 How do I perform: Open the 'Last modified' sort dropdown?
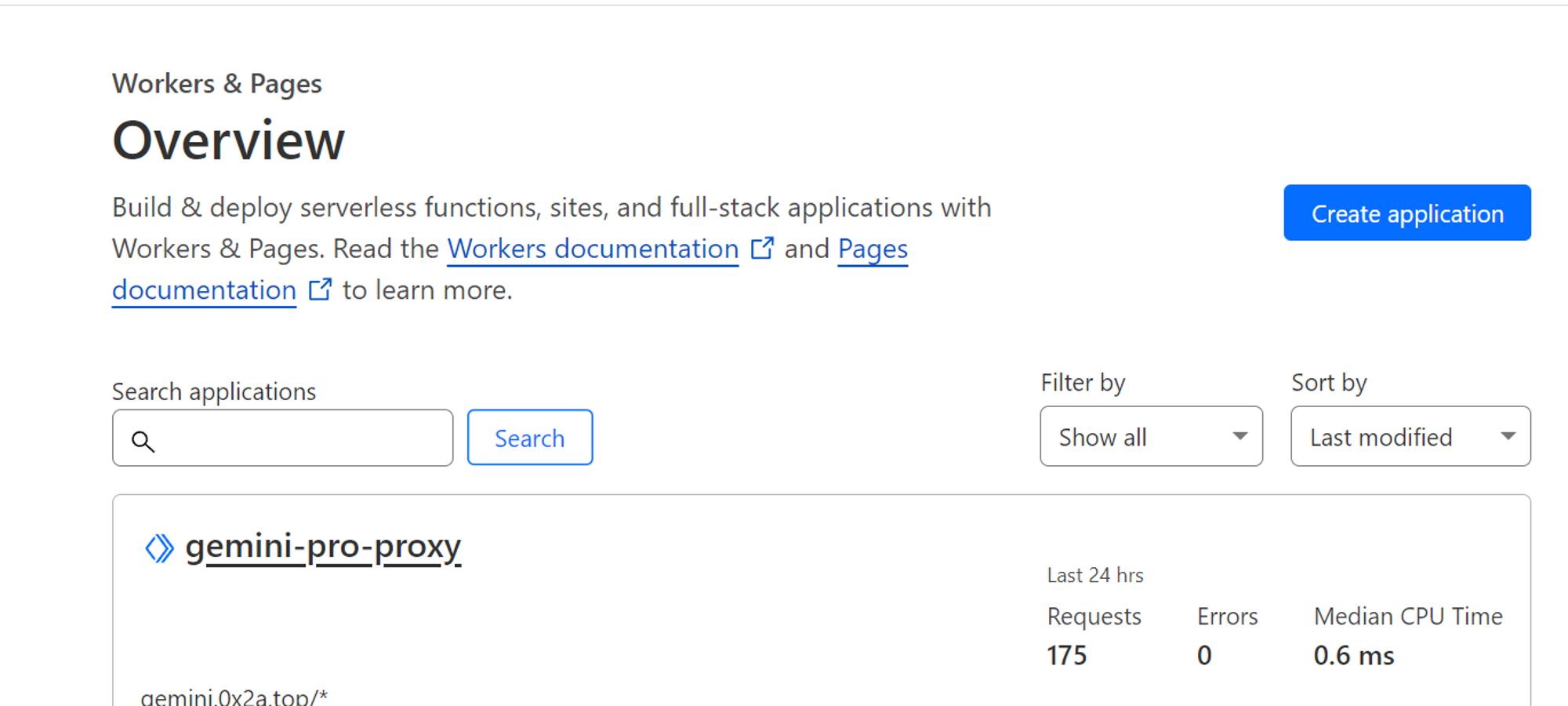click(1410, 436)
